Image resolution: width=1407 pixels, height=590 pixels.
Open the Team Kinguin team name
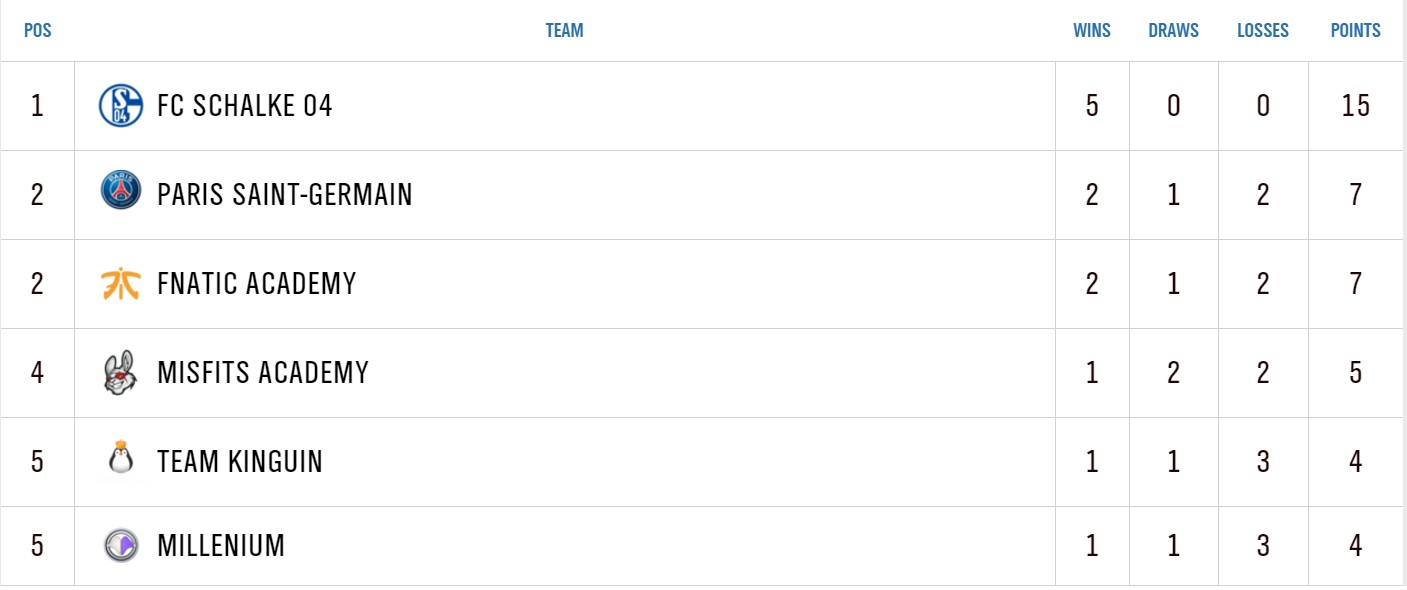(x=240, y=461)
